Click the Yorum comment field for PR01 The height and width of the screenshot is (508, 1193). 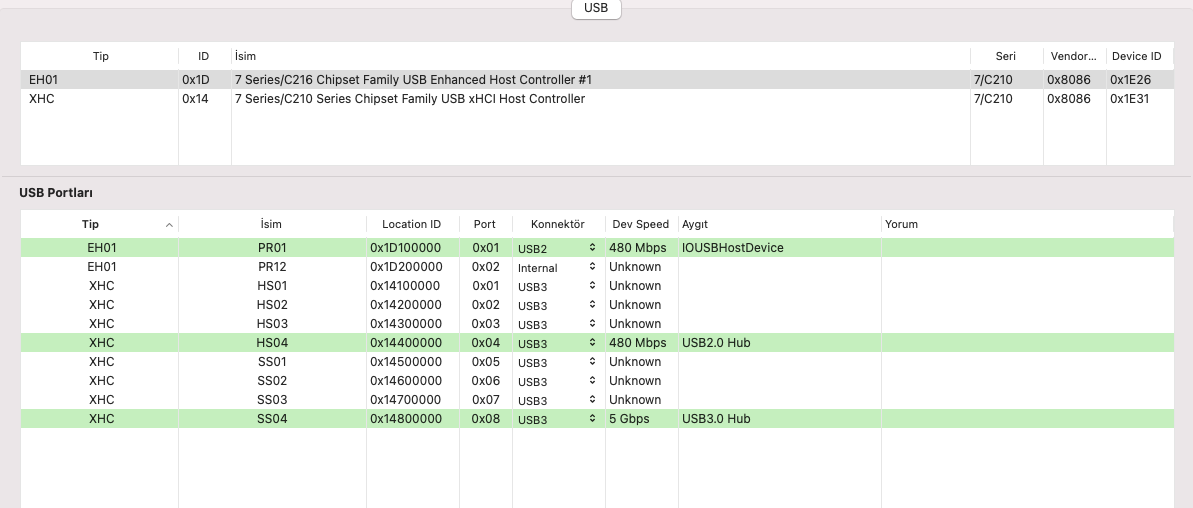coord(1025,248)
